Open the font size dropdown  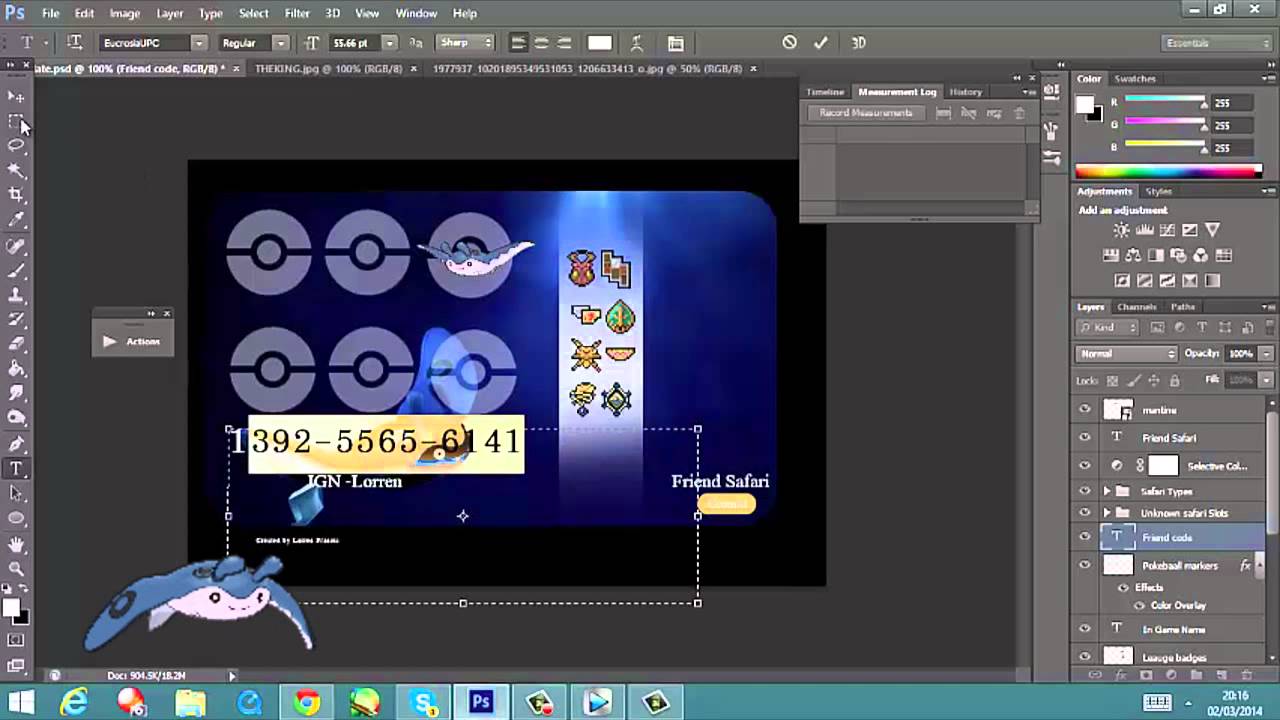(389, 43)
